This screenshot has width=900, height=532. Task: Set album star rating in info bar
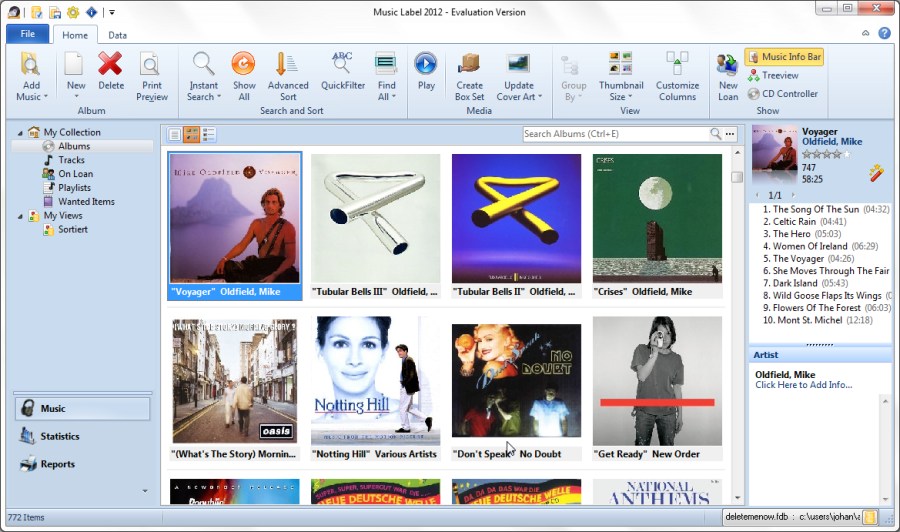point(826,154)
